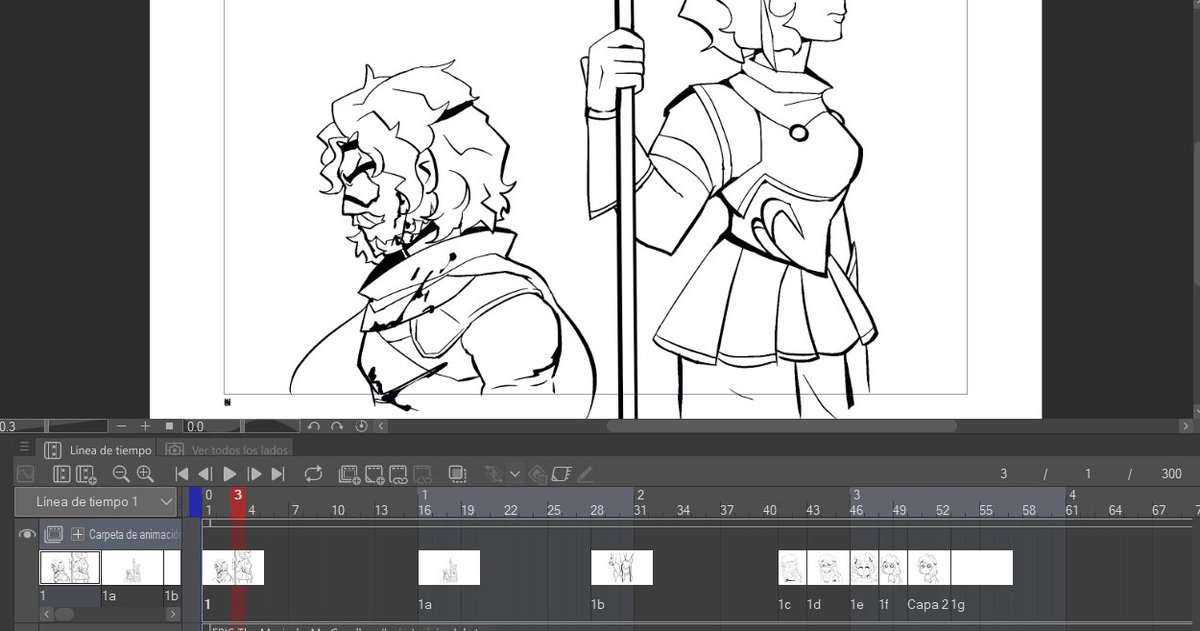Rotate canvas right
The width and height of the screenshot is (1200, 631).
(337, 426)
